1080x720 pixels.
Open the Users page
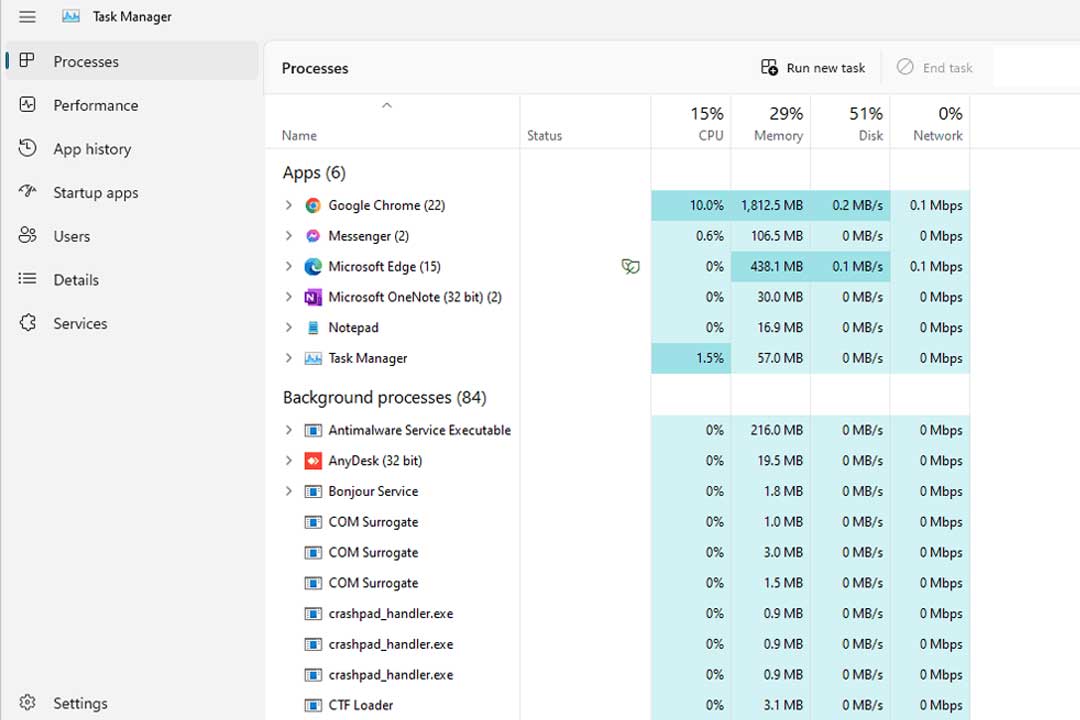coord(132,236)
